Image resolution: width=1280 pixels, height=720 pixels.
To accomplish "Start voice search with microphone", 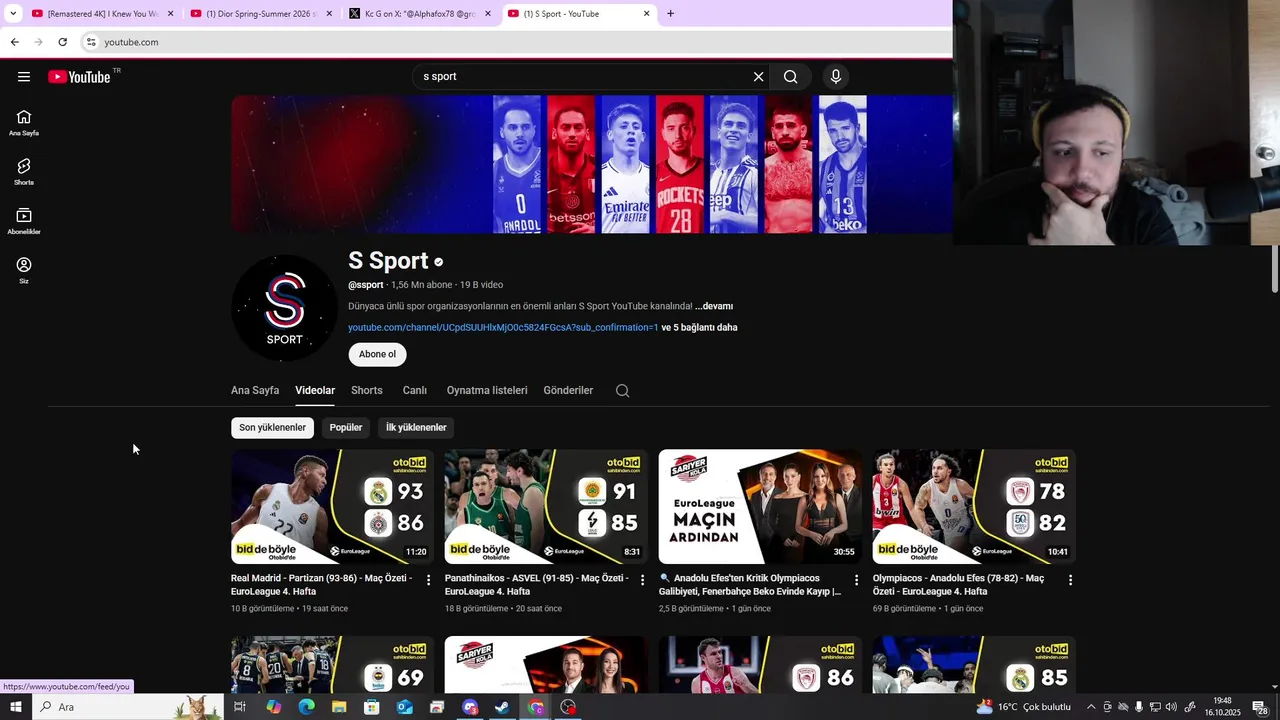I will (x=836, y=77).
